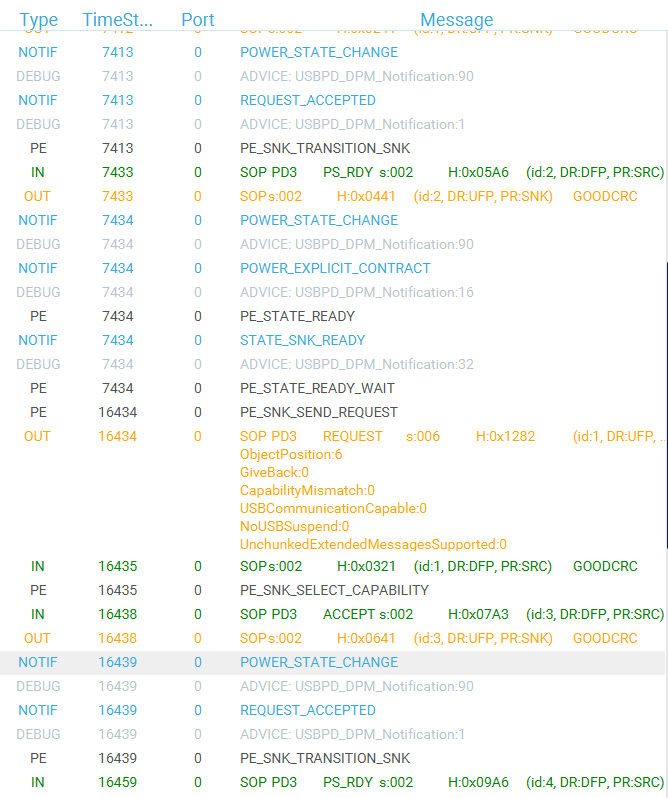Select highlighted POWER_STATE_CHANGE row at 16439
This screenshot has height=798, width=668.
click(332, 663)
